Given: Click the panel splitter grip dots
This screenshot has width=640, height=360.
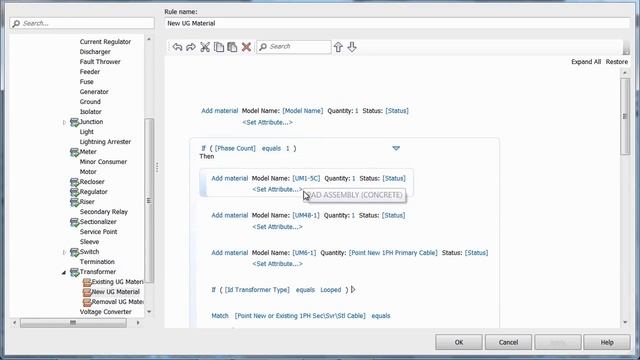Looking at the screenshot, I should (x=157, y=167).
